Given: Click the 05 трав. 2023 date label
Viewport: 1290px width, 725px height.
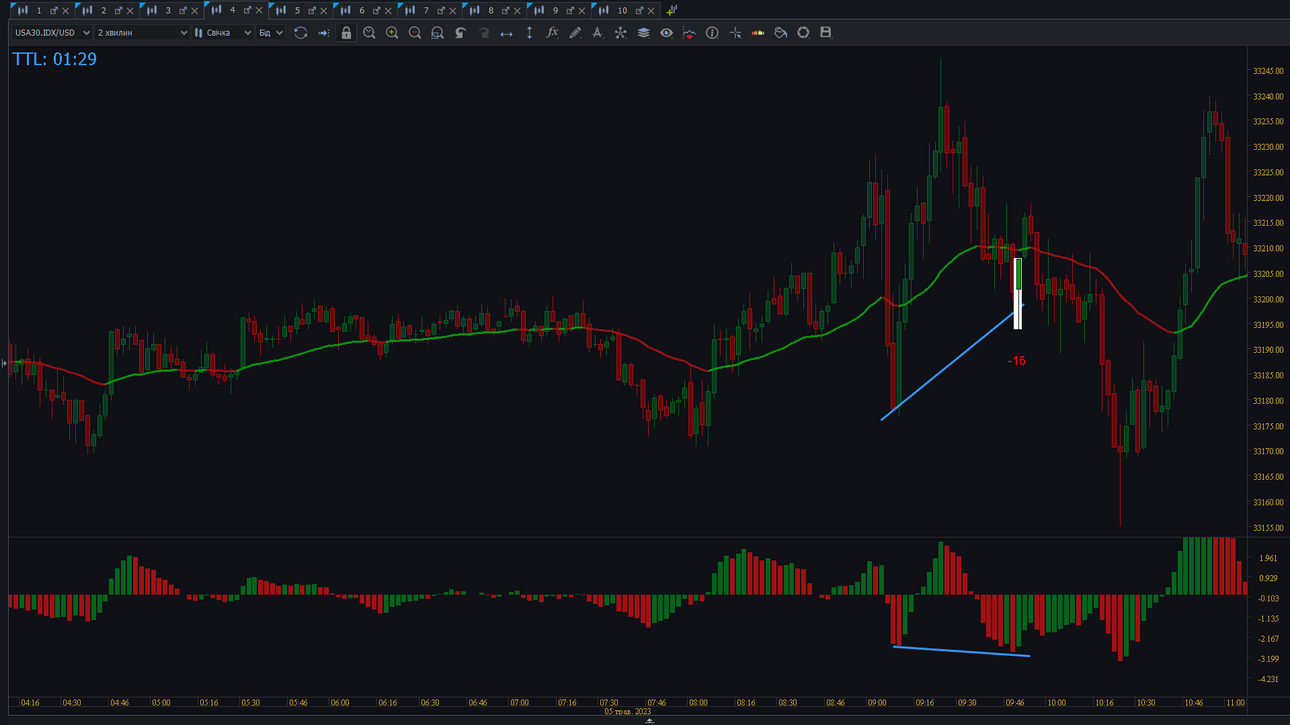Looking at the screenshot, I should (628, 712).
